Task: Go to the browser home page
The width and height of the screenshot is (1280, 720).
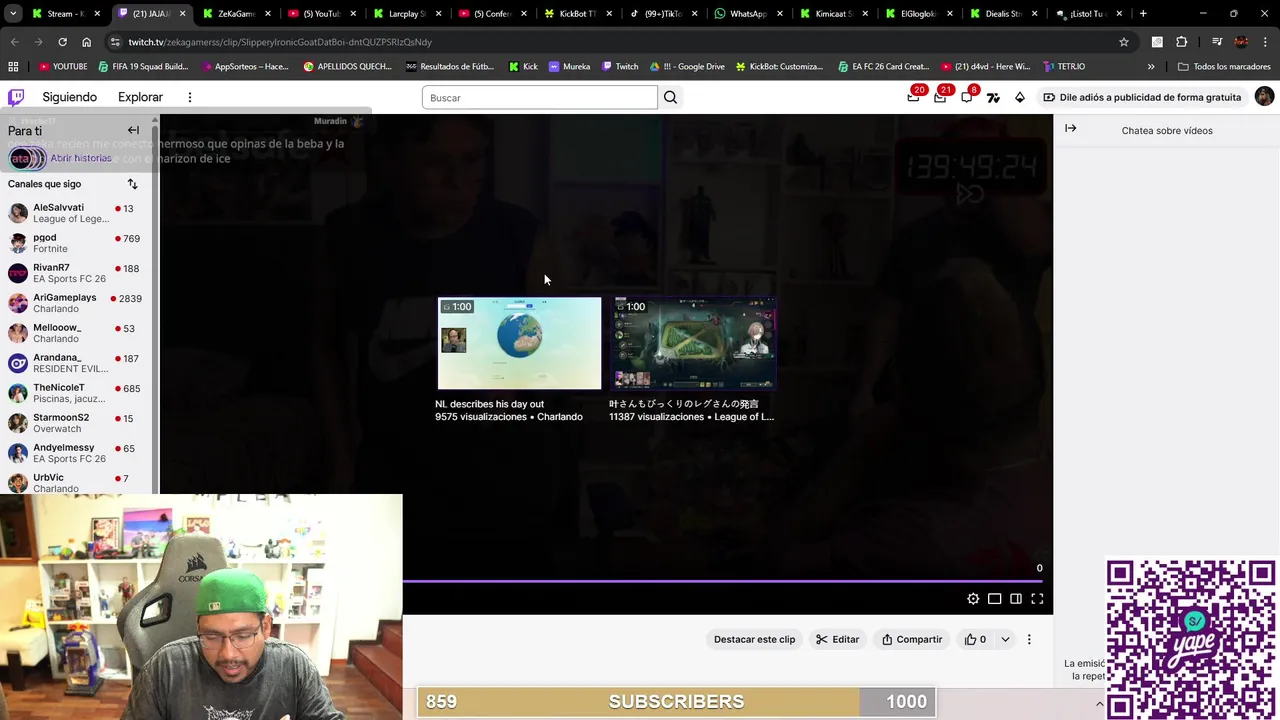Action: click(x=86, y=42)
